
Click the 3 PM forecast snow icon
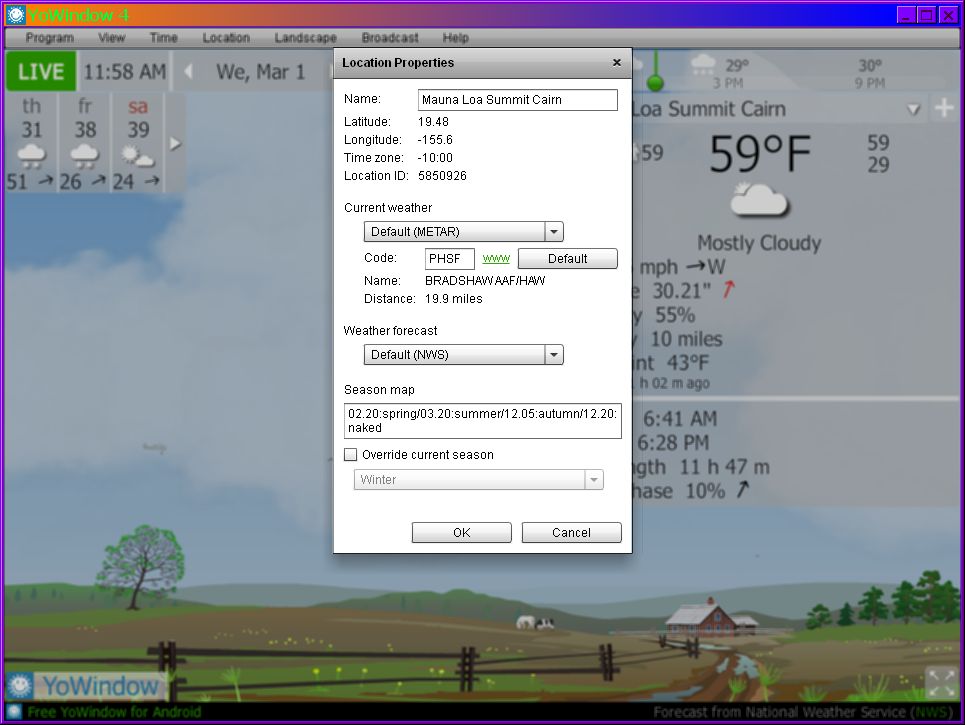click(703, 64)
